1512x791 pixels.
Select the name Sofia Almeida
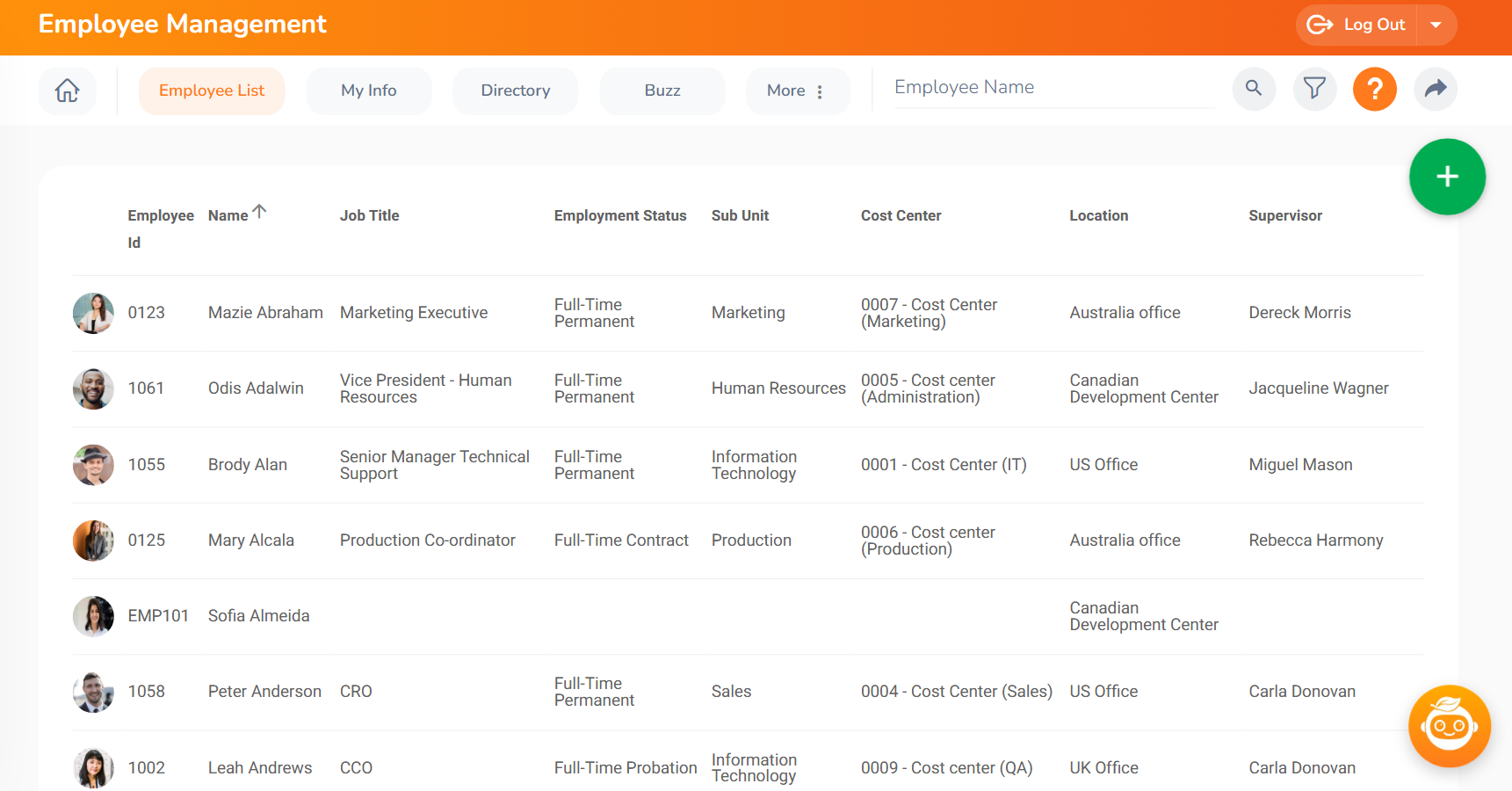point(258,616)
